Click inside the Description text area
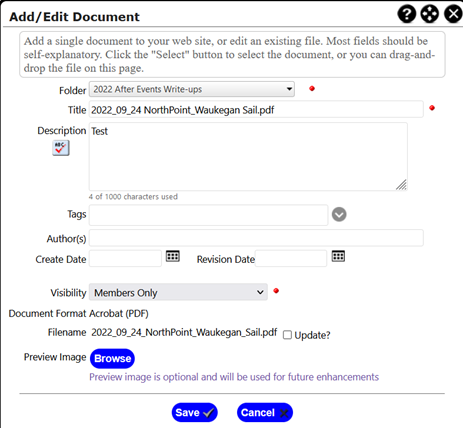The height and width of the screenshot is (428, 463). 248,157
